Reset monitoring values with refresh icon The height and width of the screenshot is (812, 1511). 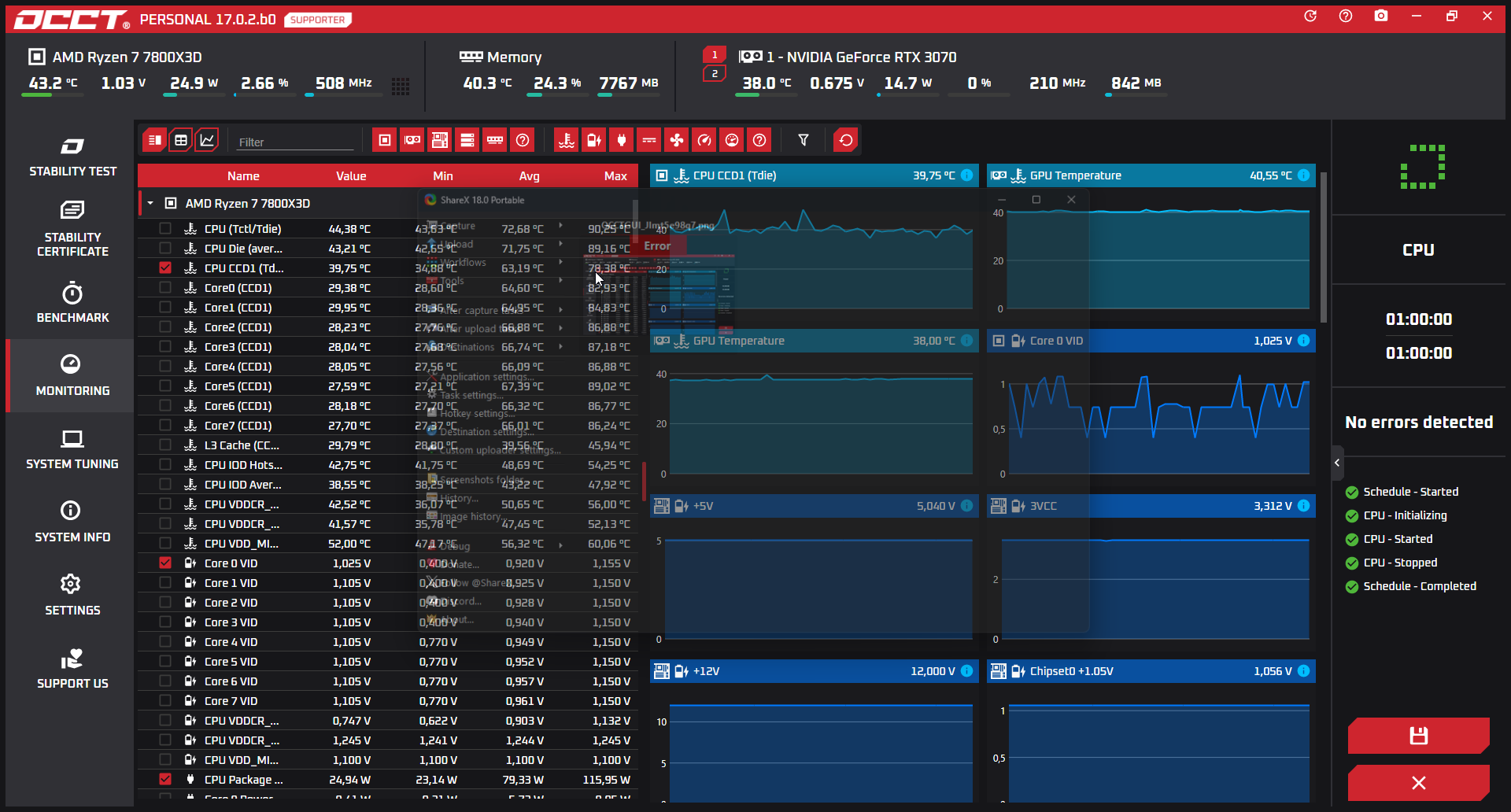click(x=846, y=140)
